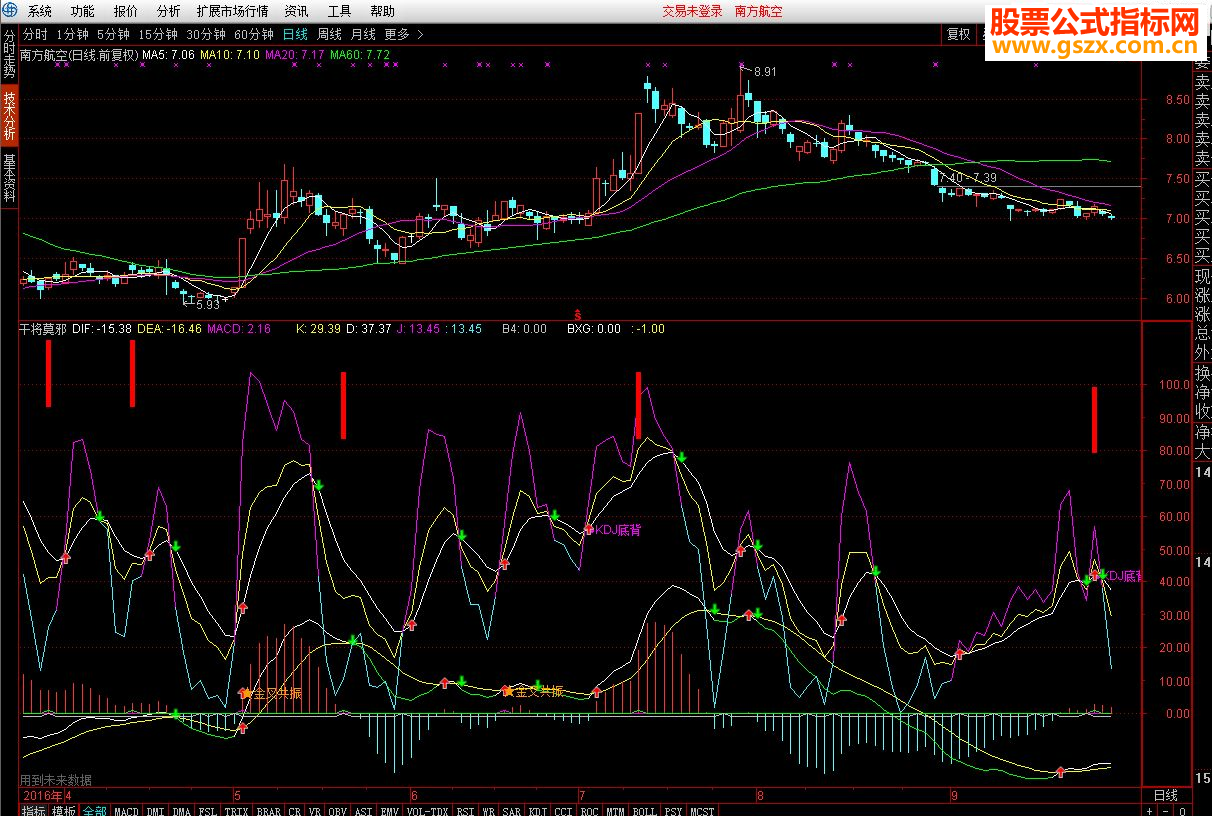Select the ASI indicator tab
This screenshot has height=816, width=1212.
point(364,810)
